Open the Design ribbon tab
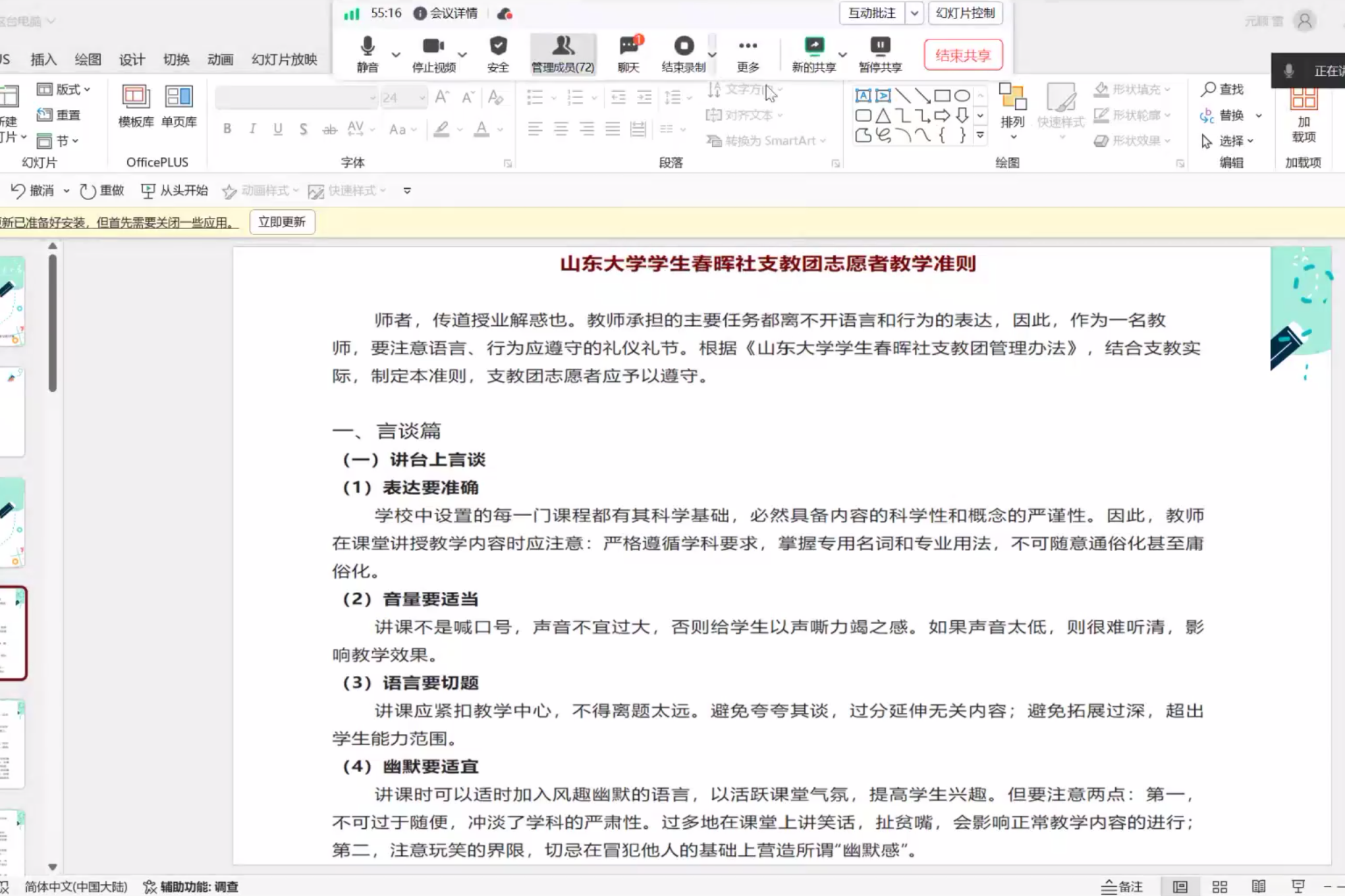 click(x=132, y=59)
